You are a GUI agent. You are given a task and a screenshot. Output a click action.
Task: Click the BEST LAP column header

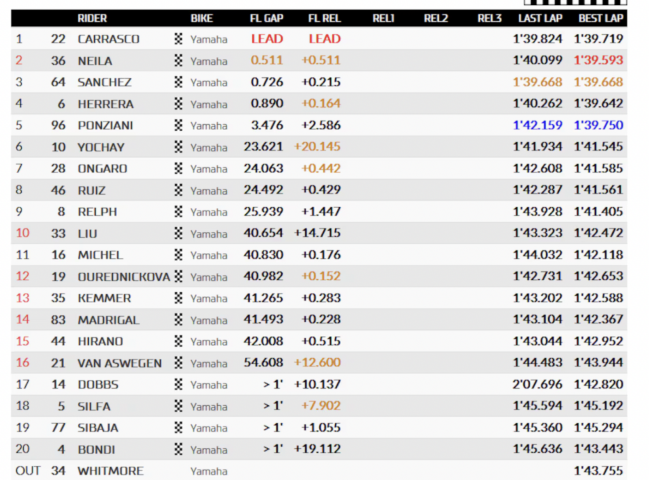[601, 18]
